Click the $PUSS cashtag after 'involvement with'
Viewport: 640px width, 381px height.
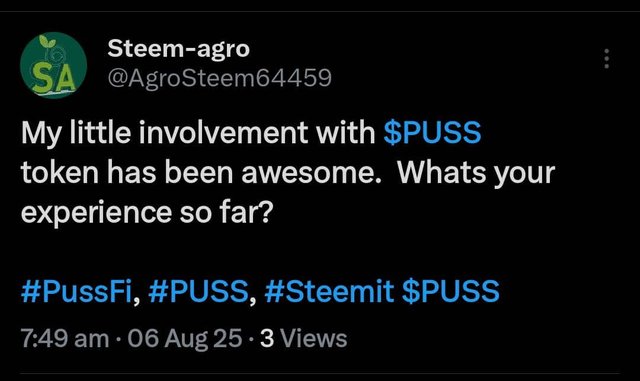coord(432,132)
